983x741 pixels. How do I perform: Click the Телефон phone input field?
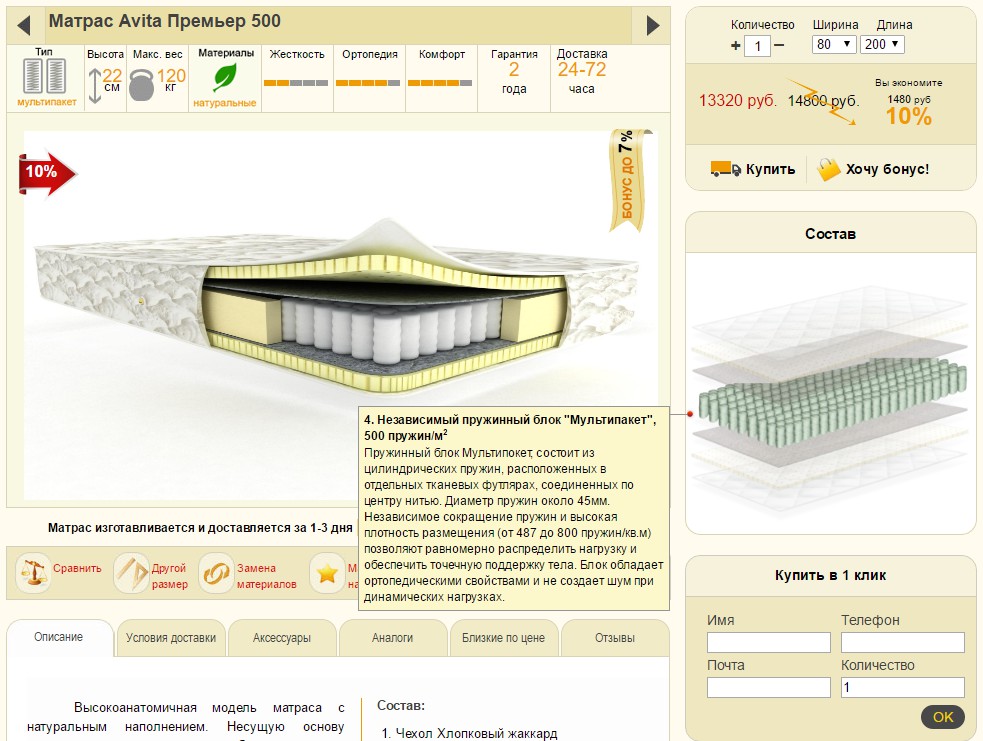[902, 642]
